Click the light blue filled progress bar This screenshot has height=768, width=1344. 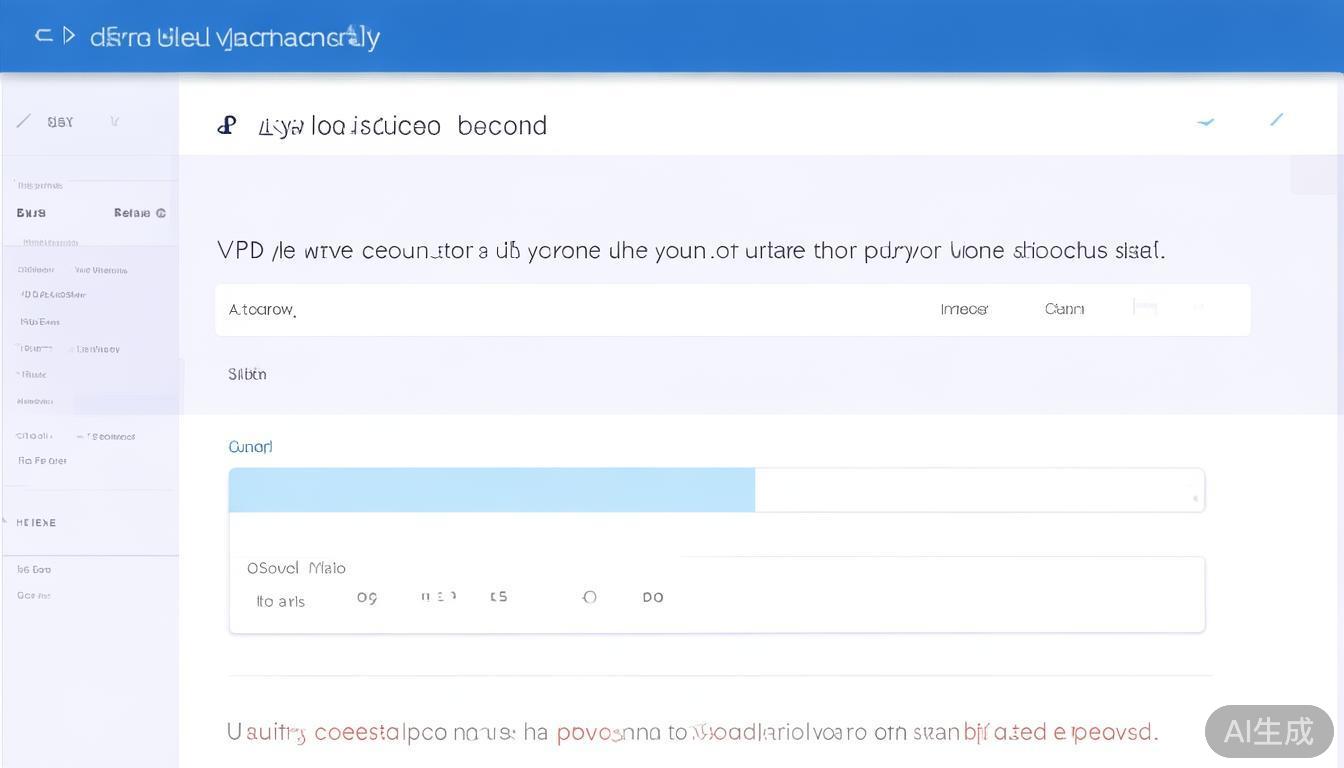coord(491,490)
